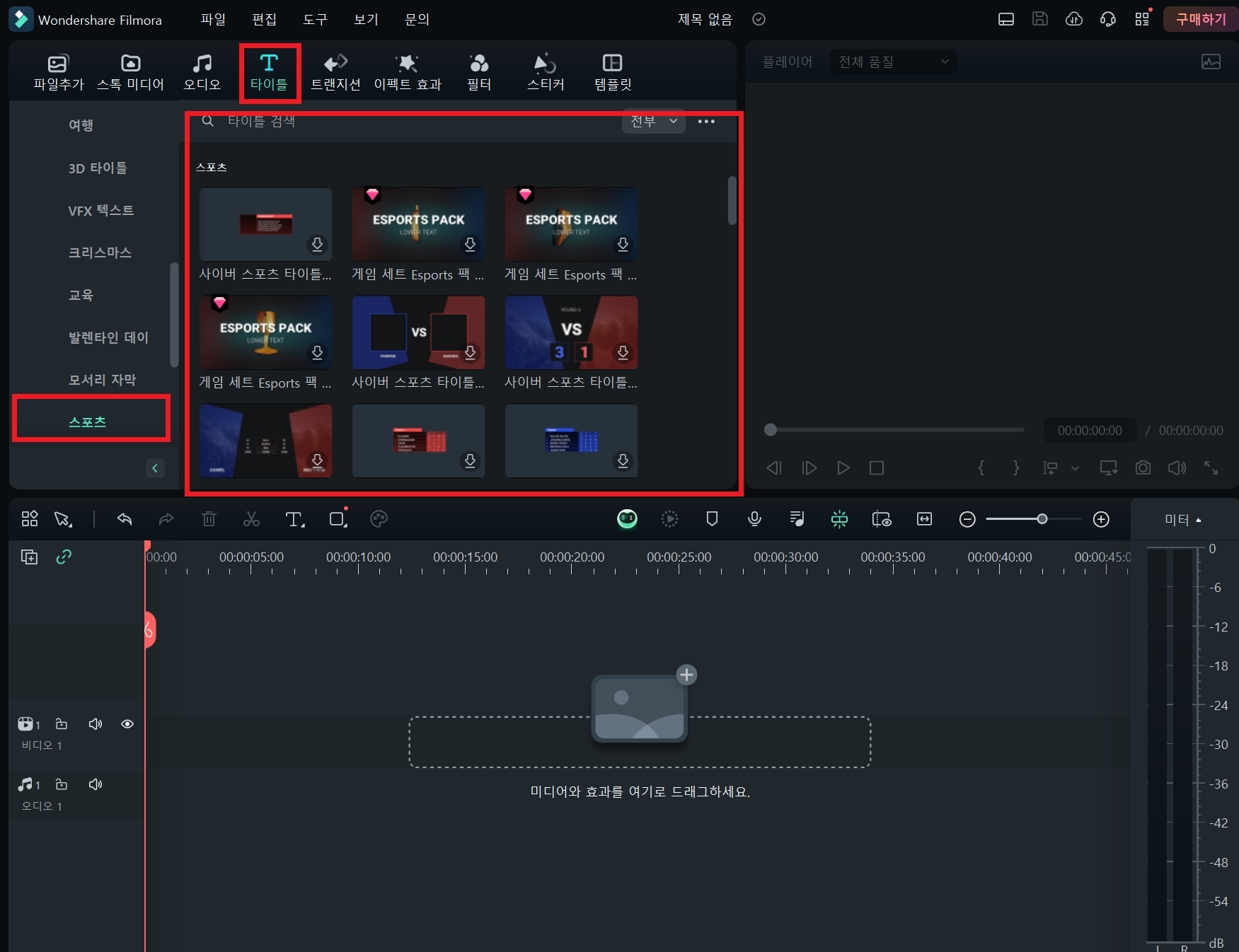Adjust the timeline zoom slider handle

pyautogui.click(x=1042, y=519)
